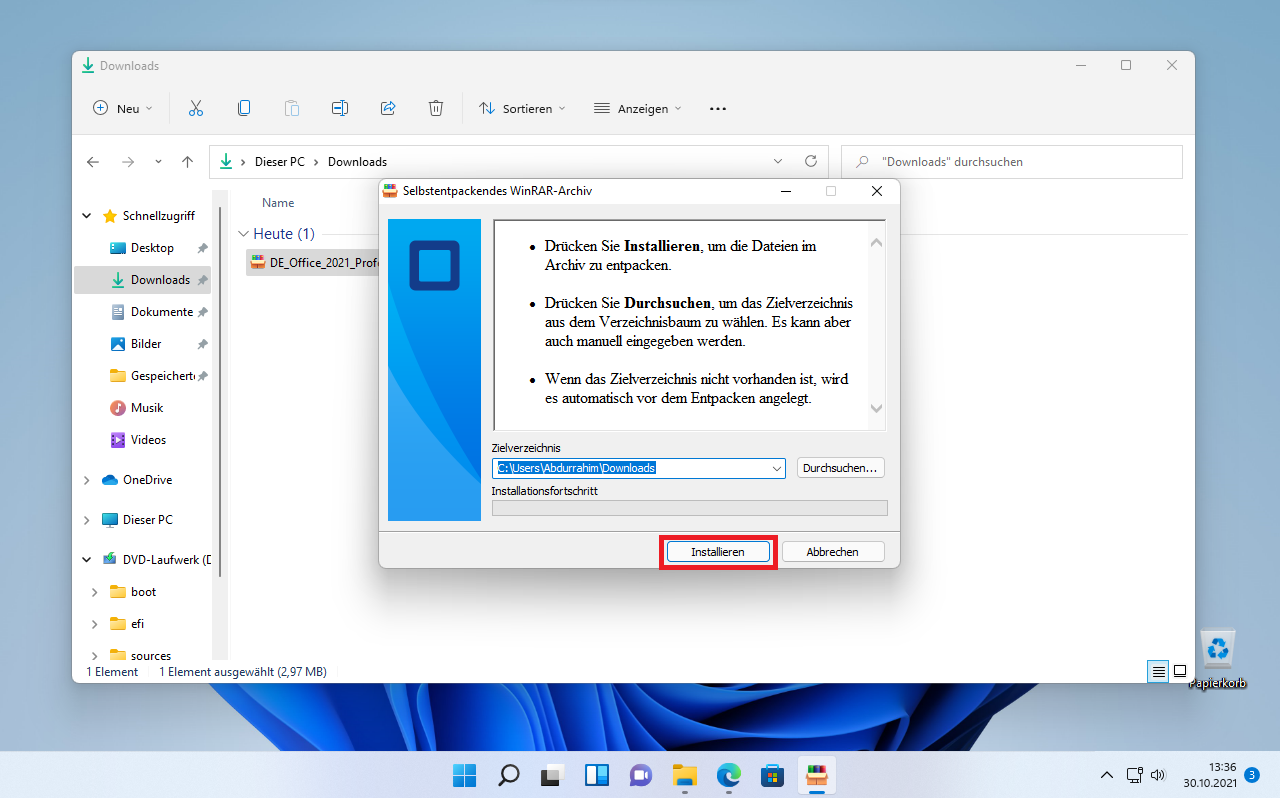Screen dimensions: 1280x798
Task: Open the Sortieren dropdown menu
Action: [522, 108]
